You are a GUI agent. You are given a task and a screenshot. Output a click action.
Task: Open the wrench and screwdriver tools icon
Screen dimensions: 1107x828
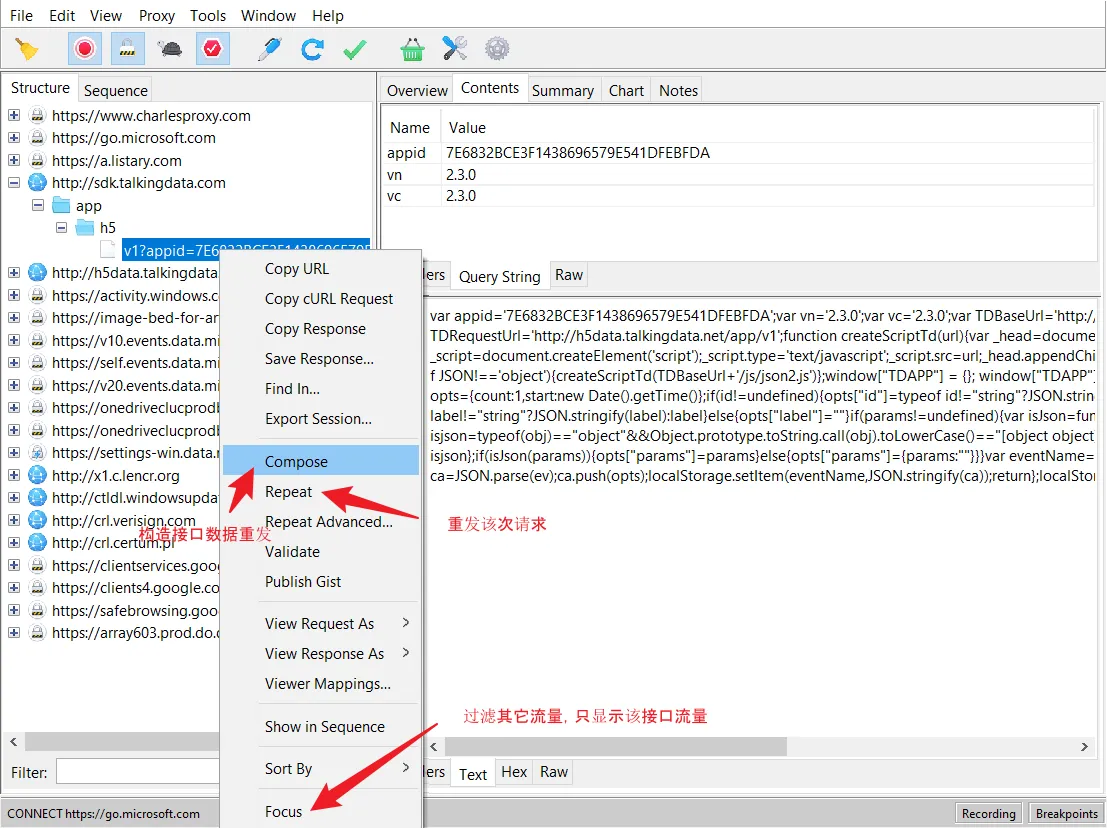[x=455, y=48]
